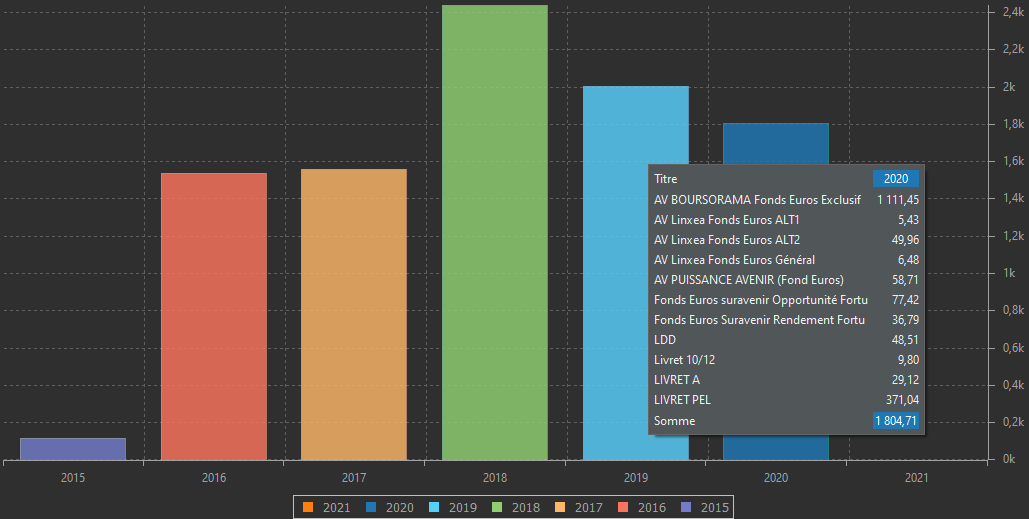The height and width of the screenshot is (519, 1029).
Task: Click the 2020 x-axis label
Action: [x=776, y=478]
